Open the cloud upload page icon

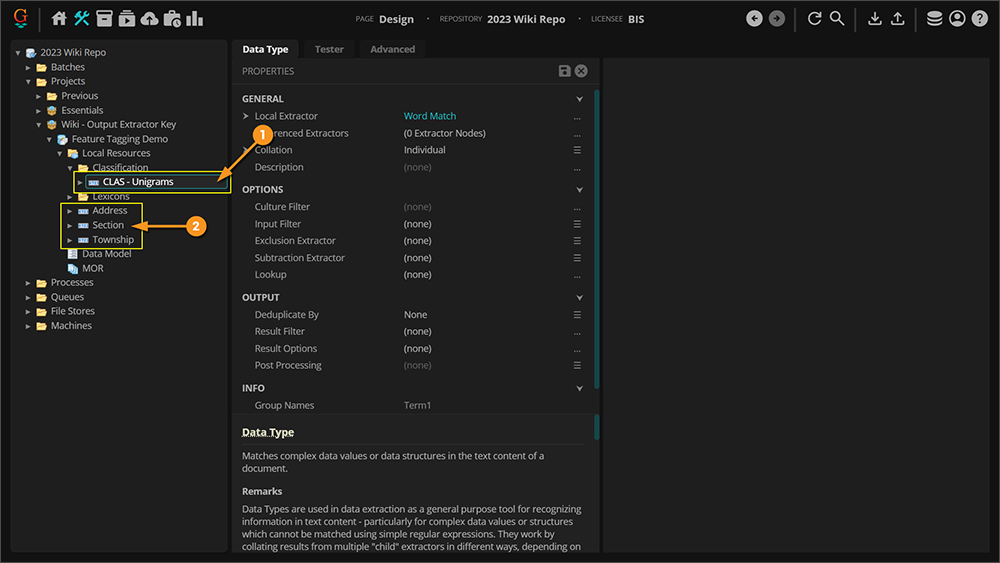pos(149,18)
